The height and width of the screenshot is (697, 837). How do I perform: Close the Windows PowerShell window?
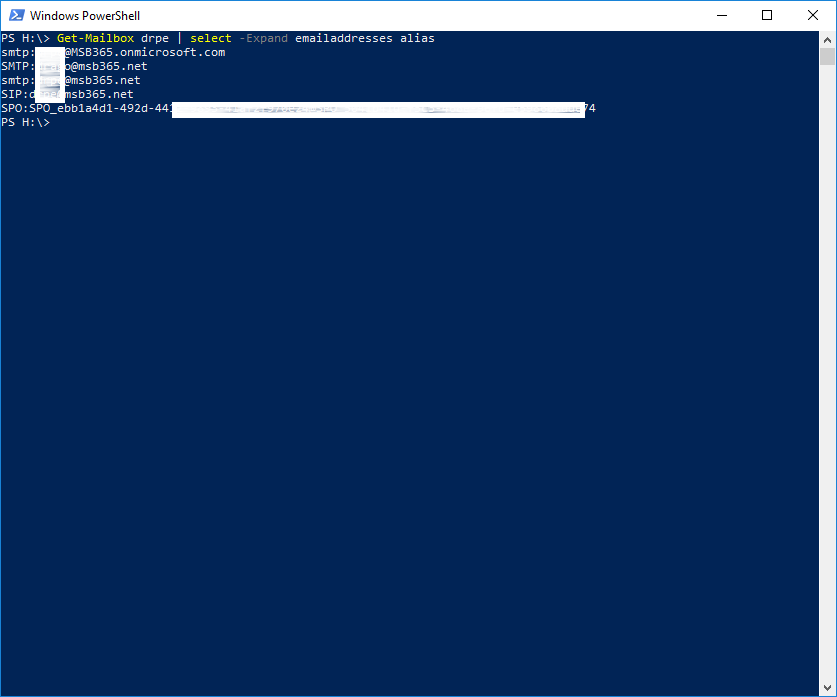813,15
